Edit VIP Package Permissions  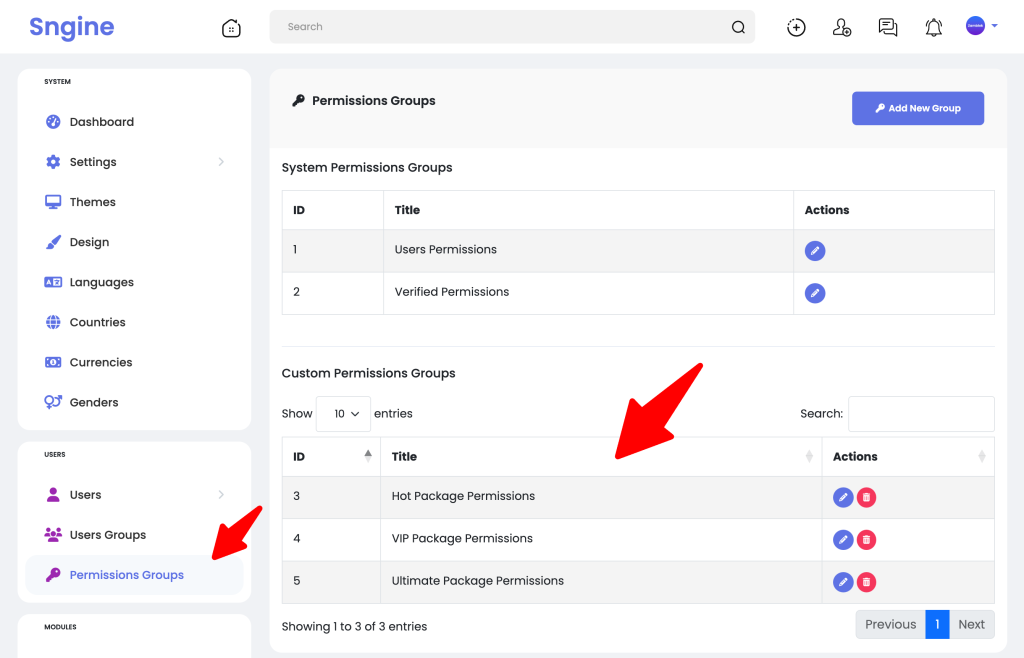(x=843, y=540)
